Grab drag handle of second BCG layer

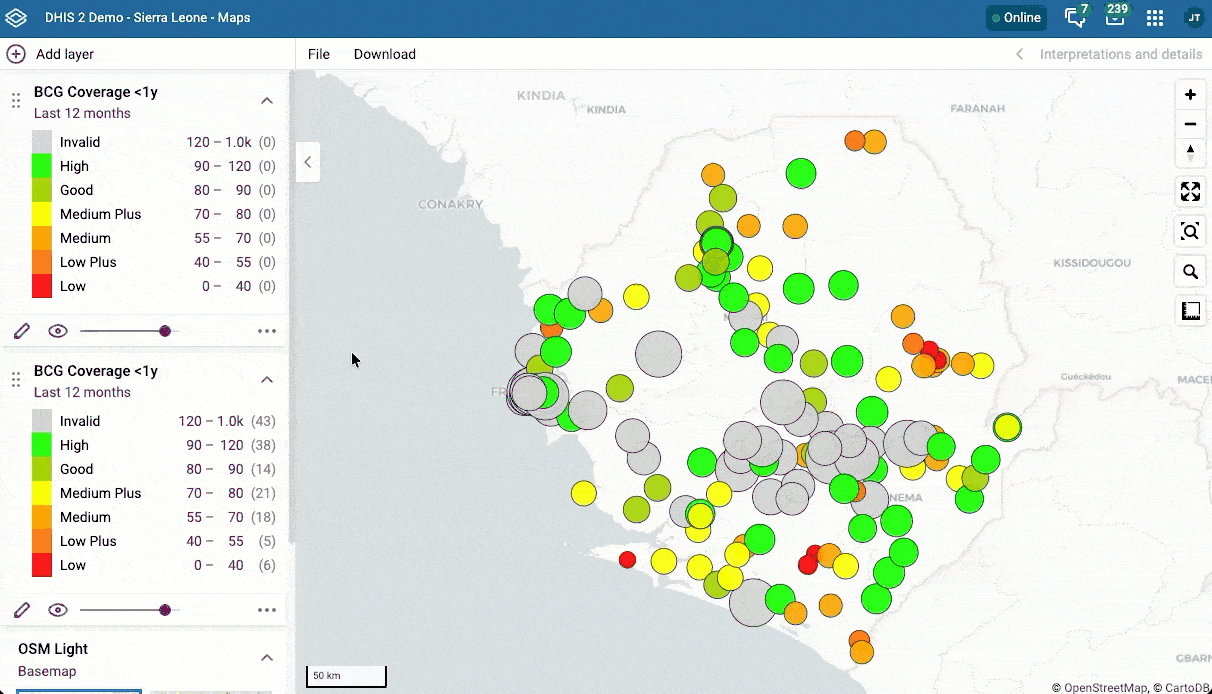(x=16, y=379)
